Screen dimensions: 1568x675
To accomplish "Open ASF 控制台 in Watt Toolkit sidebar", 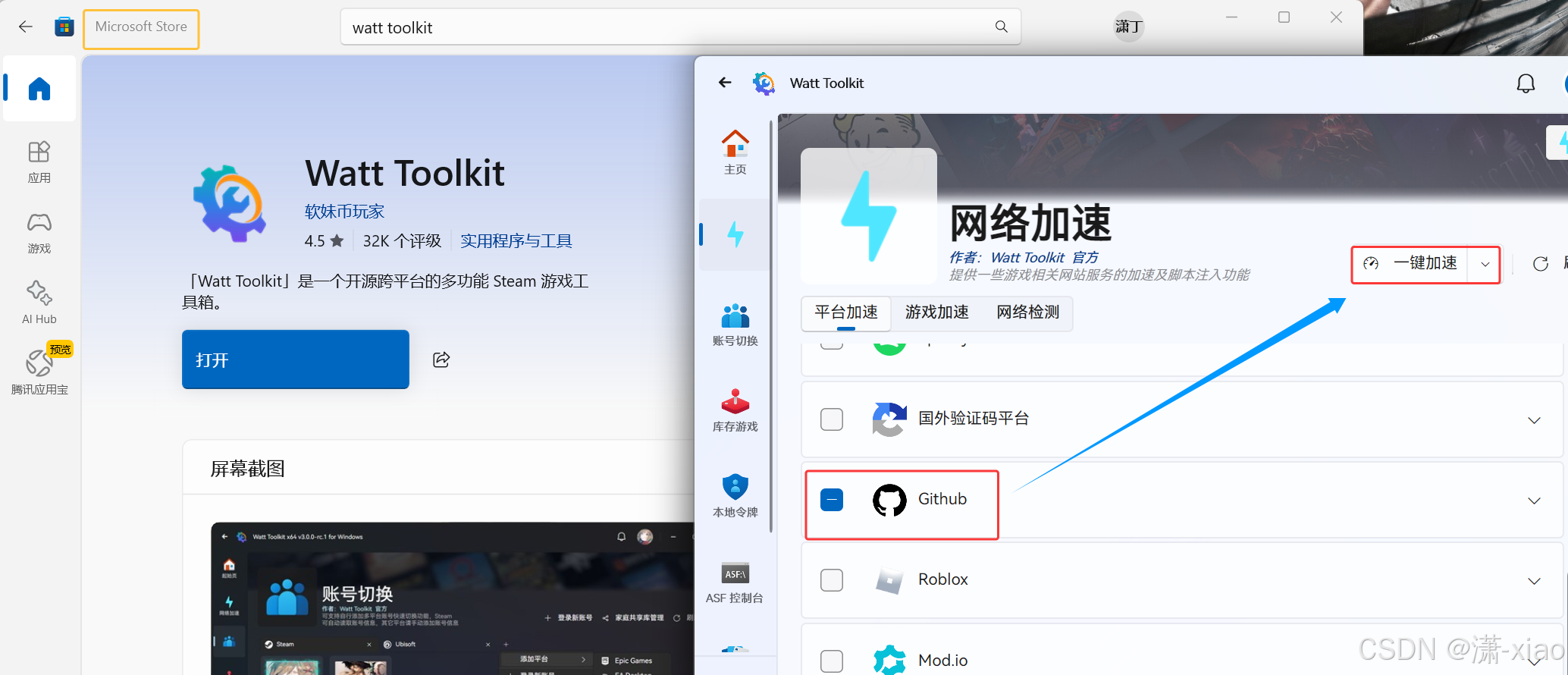I will point(735,582).
